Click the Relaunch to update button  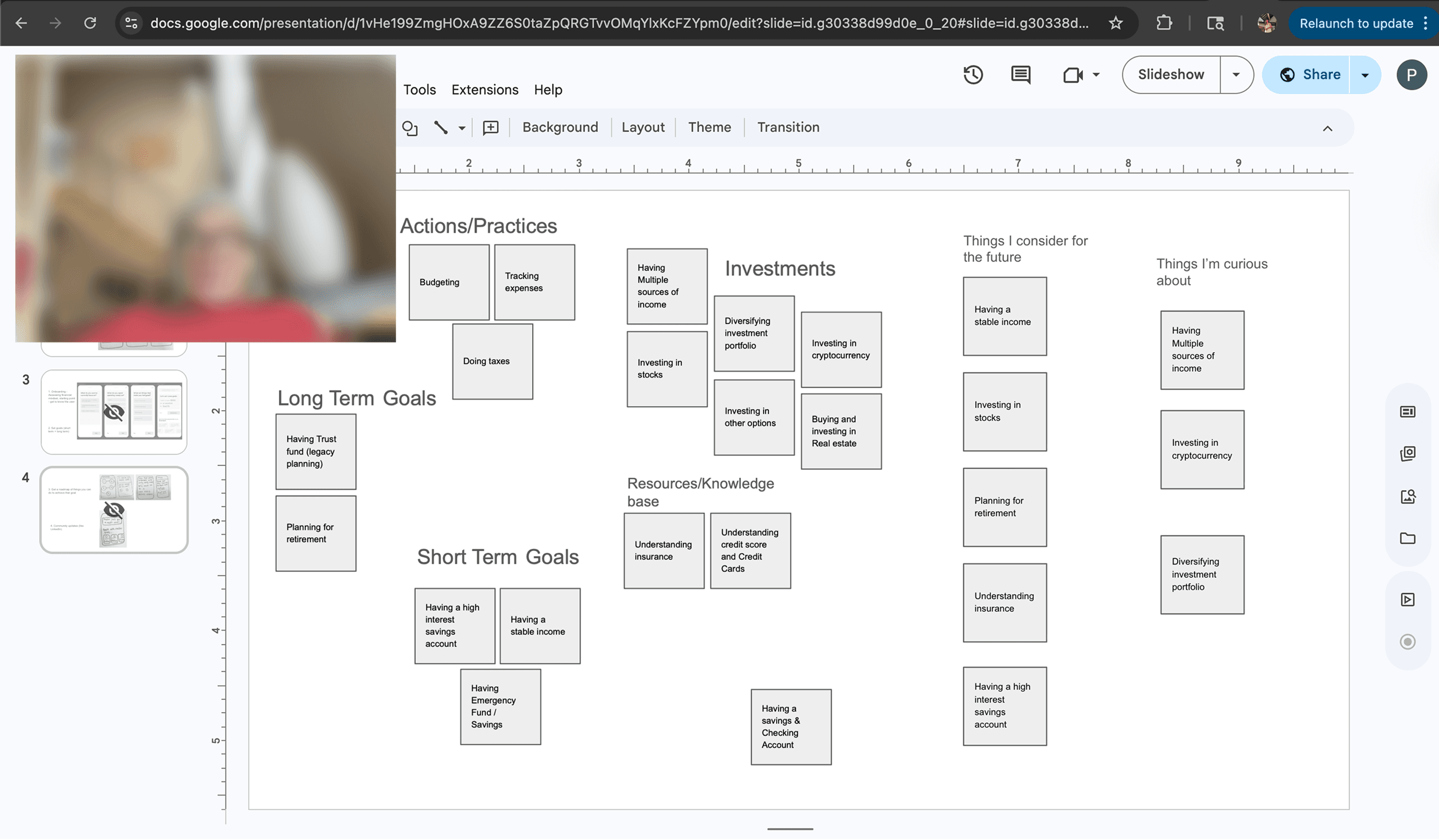coord(1356,24)
